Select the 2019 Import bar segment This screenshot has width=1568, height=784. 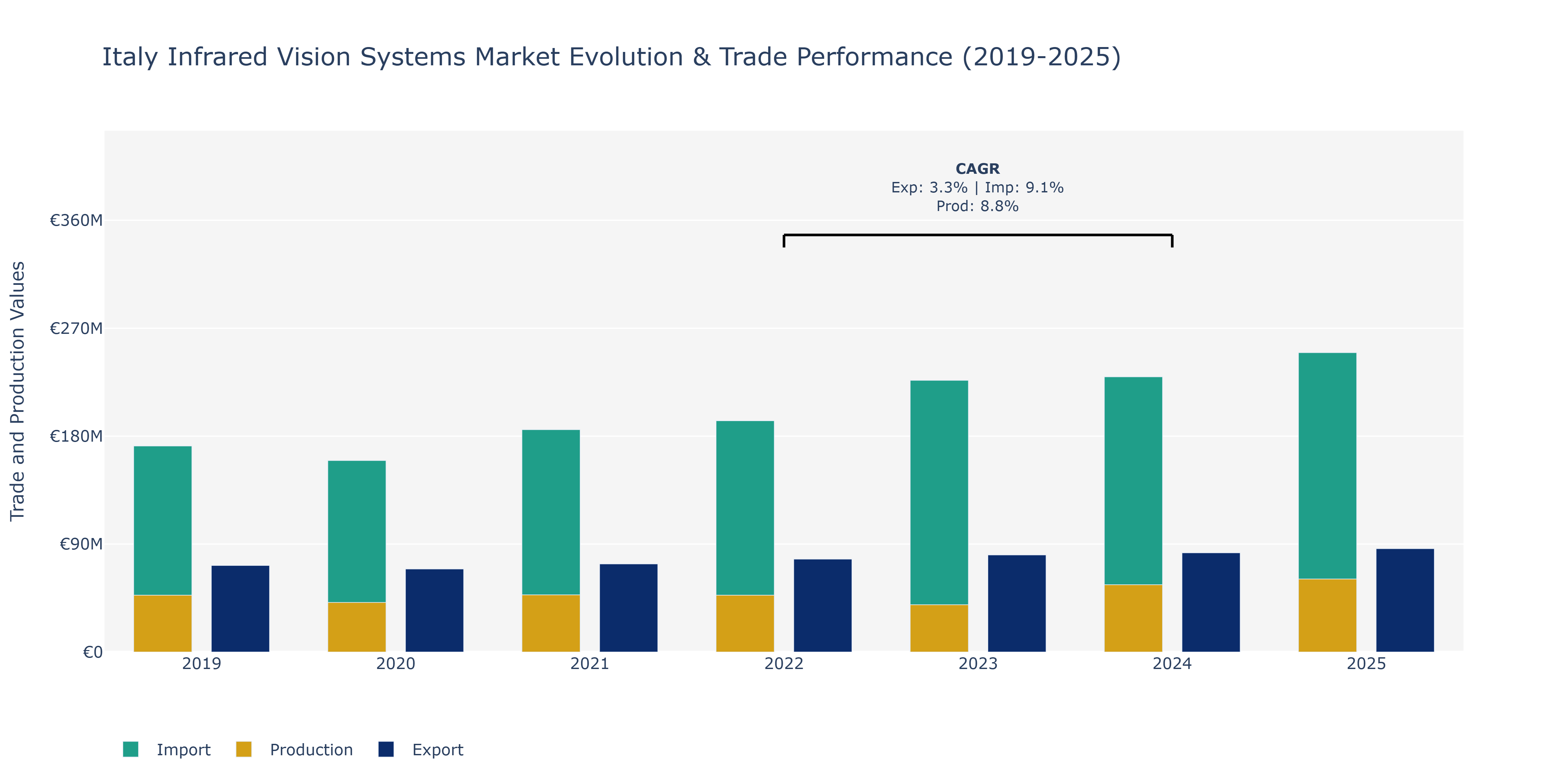[x=163, y=520]
